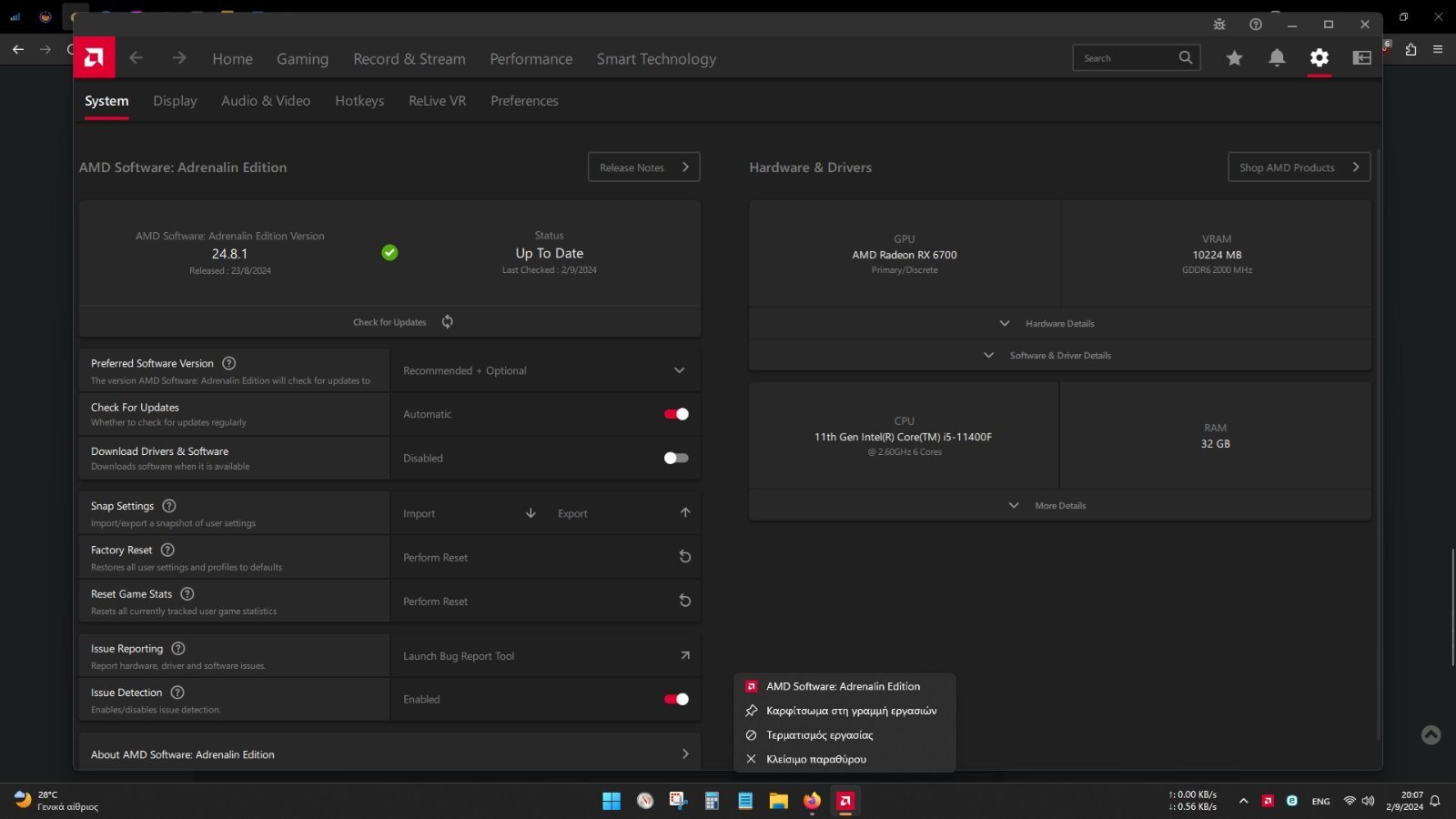Switch to Display tab
The image size is (1456, 819).
point(175,101)
